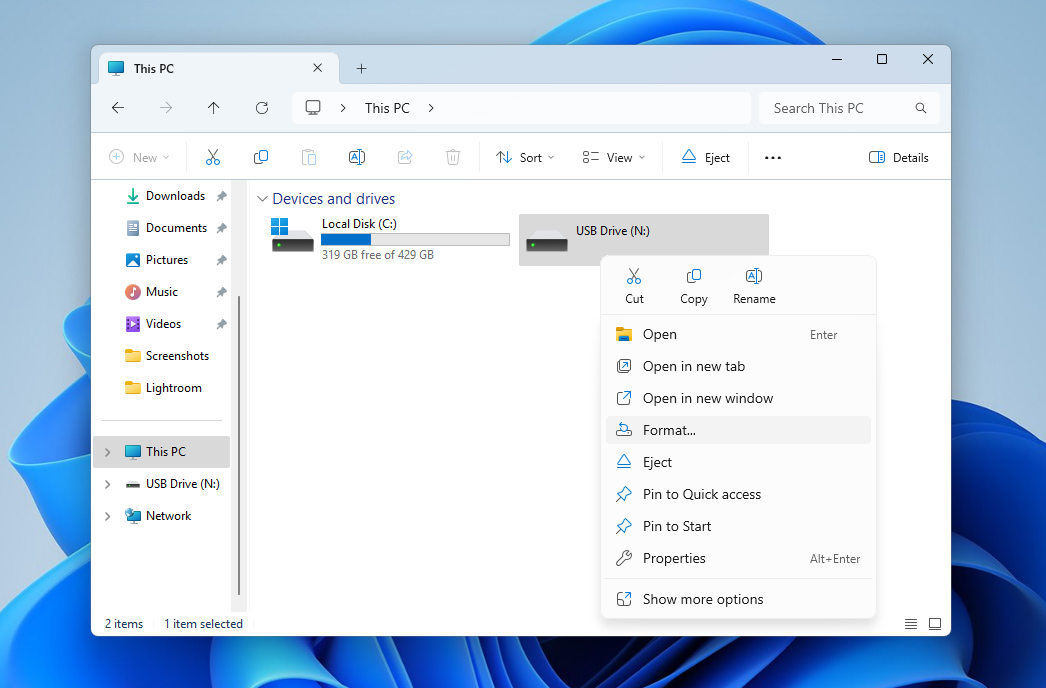Close the This PC tab
This screenshot has width=1046, height=688.
318,68
